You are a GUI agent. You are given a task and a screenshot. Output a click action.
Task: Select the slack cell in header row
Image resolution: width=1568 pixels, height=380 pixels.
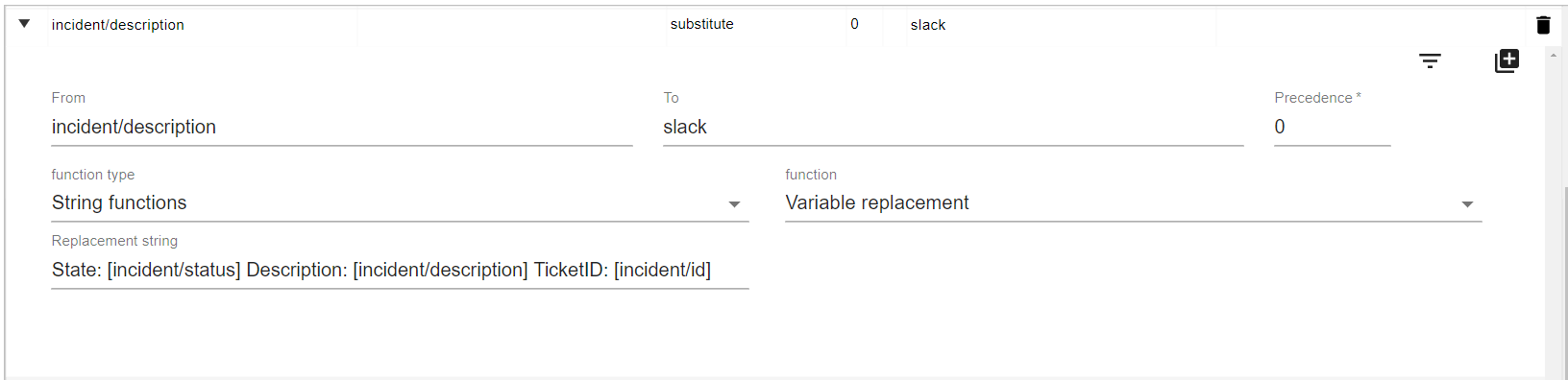coord(928,25)
